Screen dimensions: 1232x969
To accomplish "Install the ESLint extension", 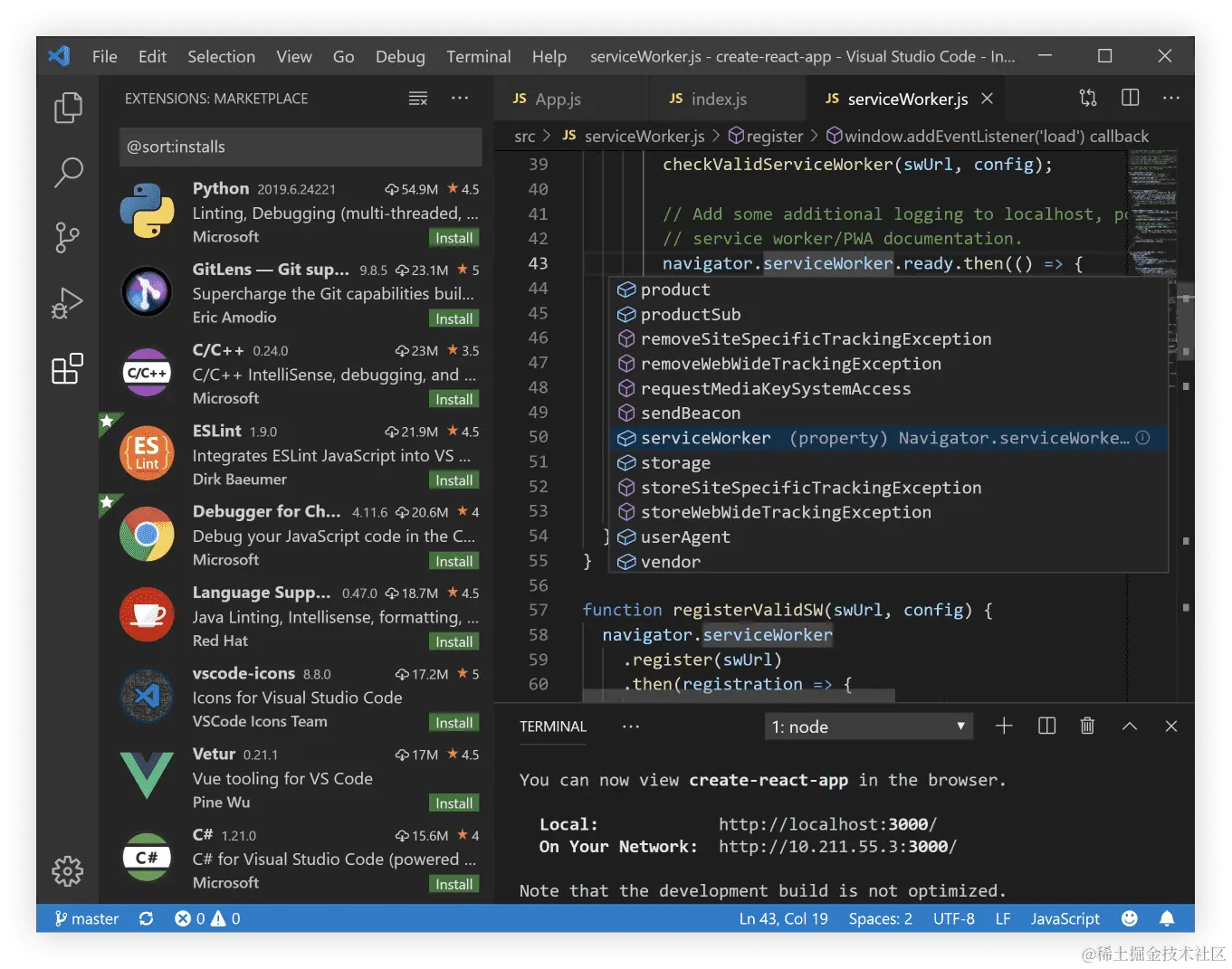I will [x=454, y=480].
